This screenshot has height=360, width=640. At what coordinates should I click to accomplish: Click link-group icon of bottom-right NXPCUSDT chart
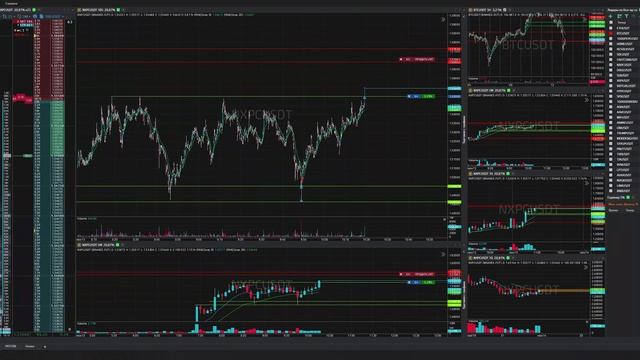(x=471, y=258)
